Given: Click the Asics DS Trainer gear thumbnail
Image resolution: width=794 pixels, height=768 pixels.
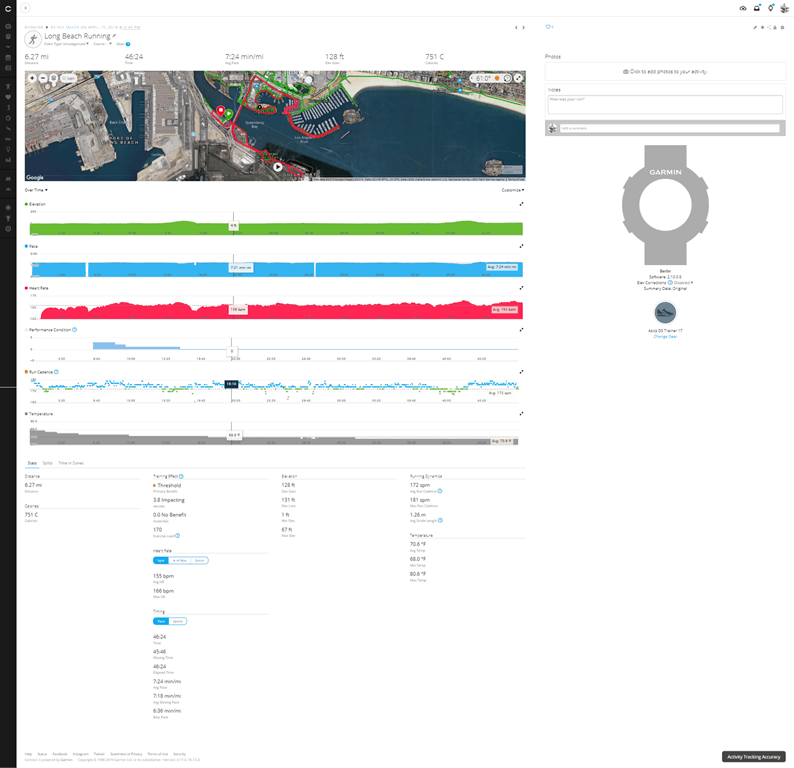Looking at the screenshot, I should tap(665, 313).
